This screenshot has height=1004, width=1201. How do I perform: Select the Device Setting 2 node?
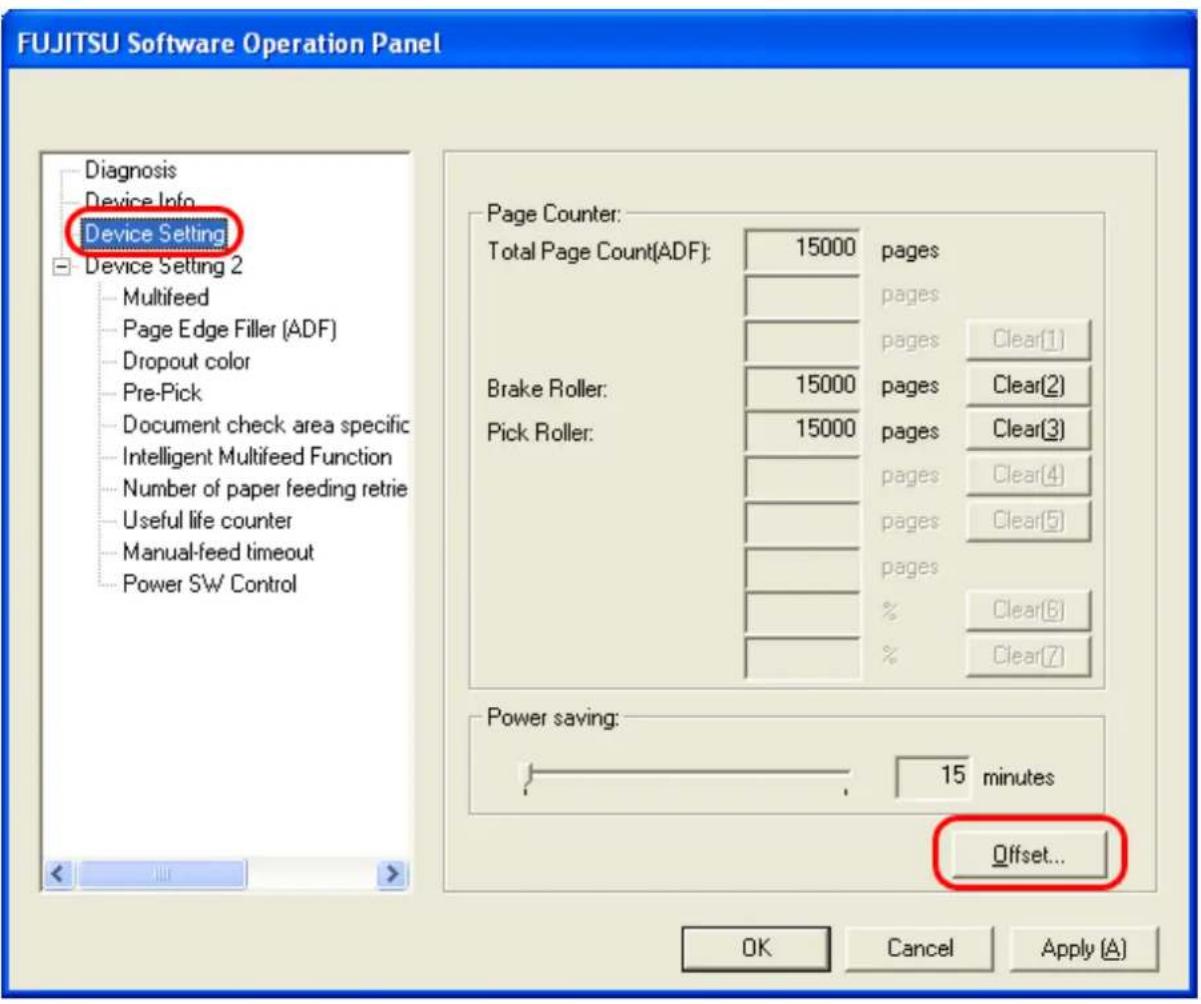click(x=163, y=266)
